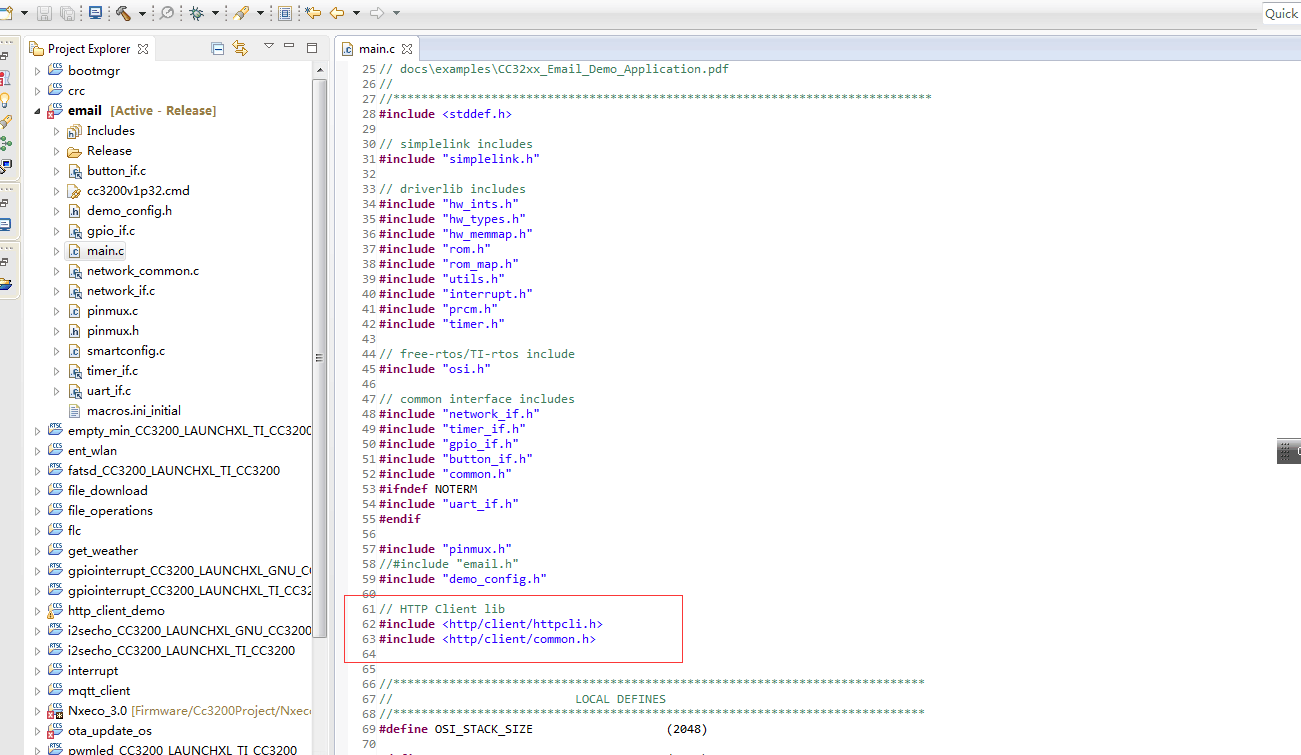1301x755 pixels.
Task: Open the debug bug dropdown arrow
Action: pos(214,13)
